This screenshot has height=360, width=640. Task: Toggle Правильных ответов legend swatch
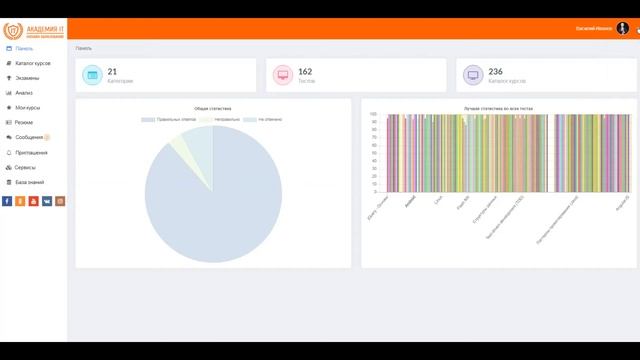148,120
